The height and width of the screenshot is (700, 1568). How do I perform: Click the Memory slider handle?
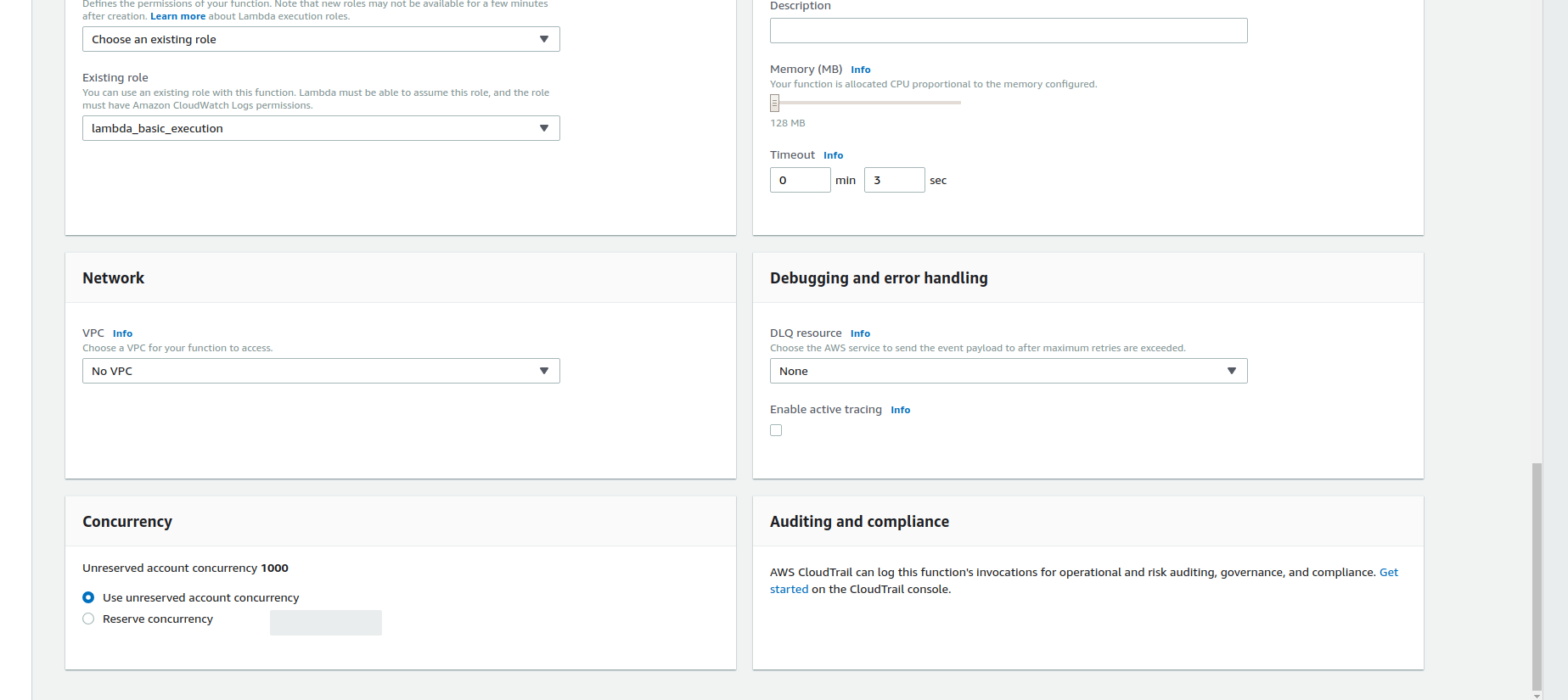point(774,103)
